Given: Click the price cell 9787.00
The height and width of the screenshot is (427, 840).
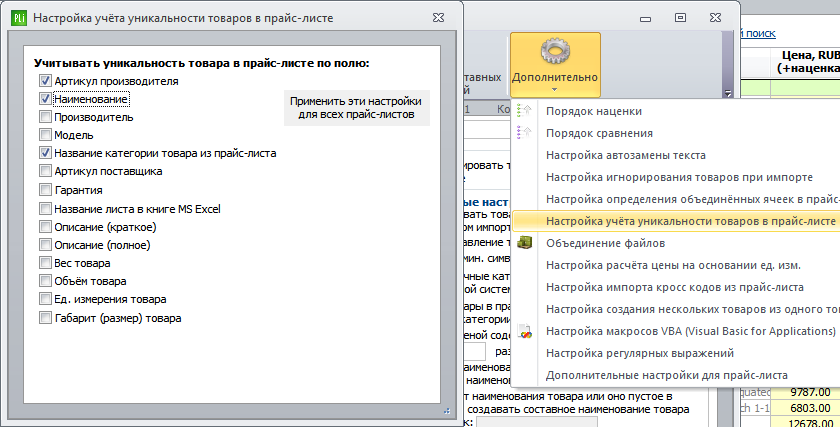Looking at the screenshot, I should [x=806, y=393].
